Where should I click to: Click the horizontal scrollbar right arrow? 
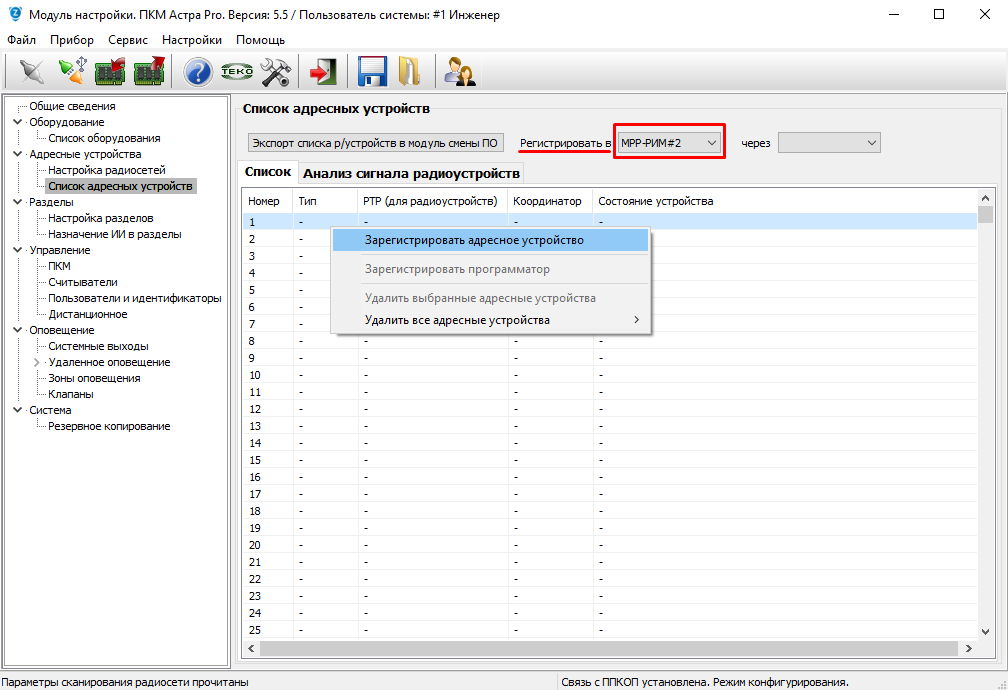969,649
